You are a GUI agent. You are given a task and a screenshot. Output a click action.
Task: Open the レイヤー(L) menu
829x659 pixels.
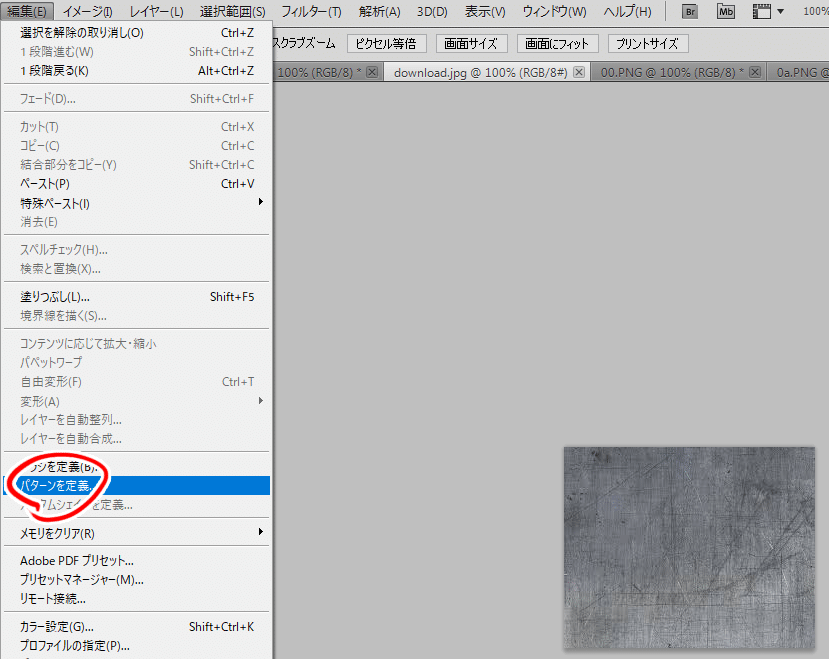pos(156,12)
